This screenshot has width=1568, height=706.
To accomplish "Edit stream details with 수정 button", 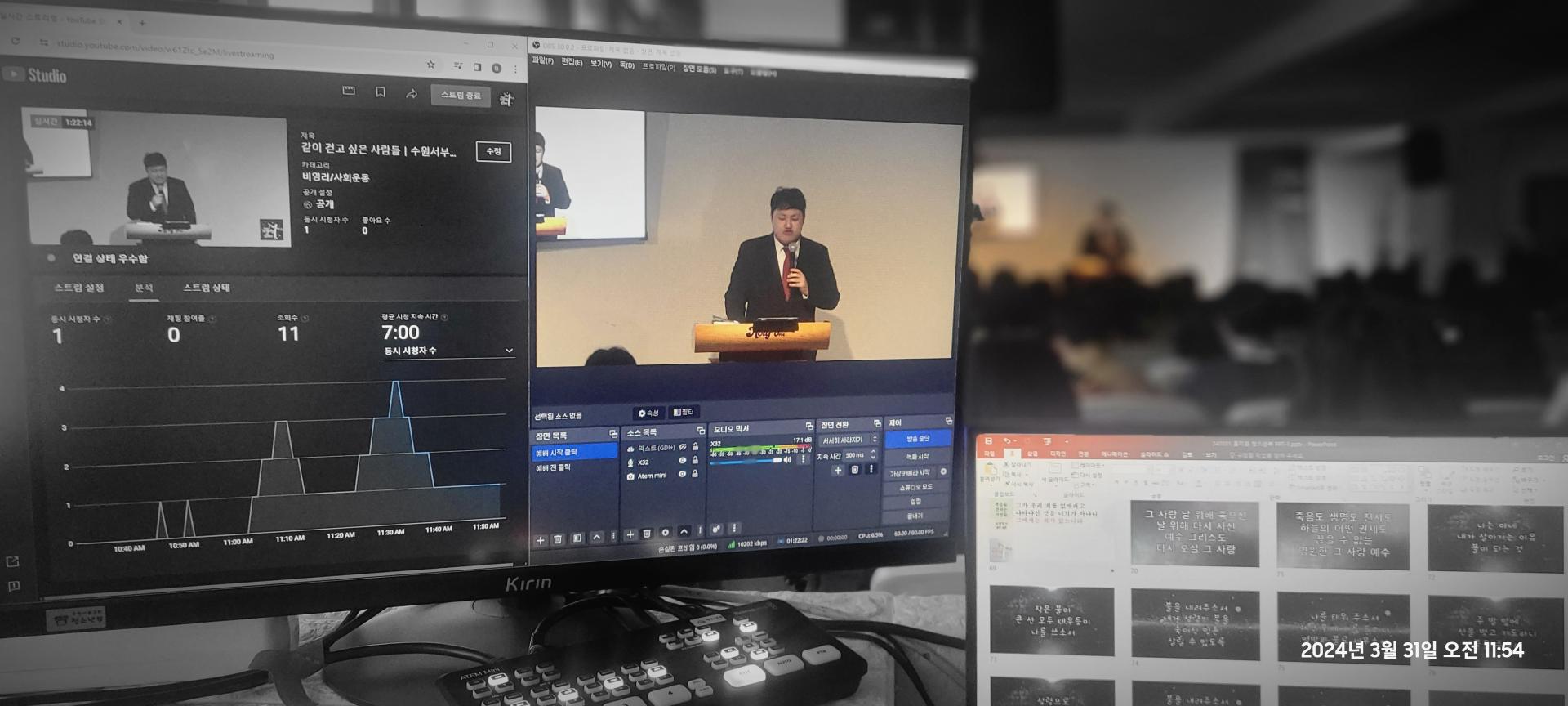I will (x=493, y=152).
